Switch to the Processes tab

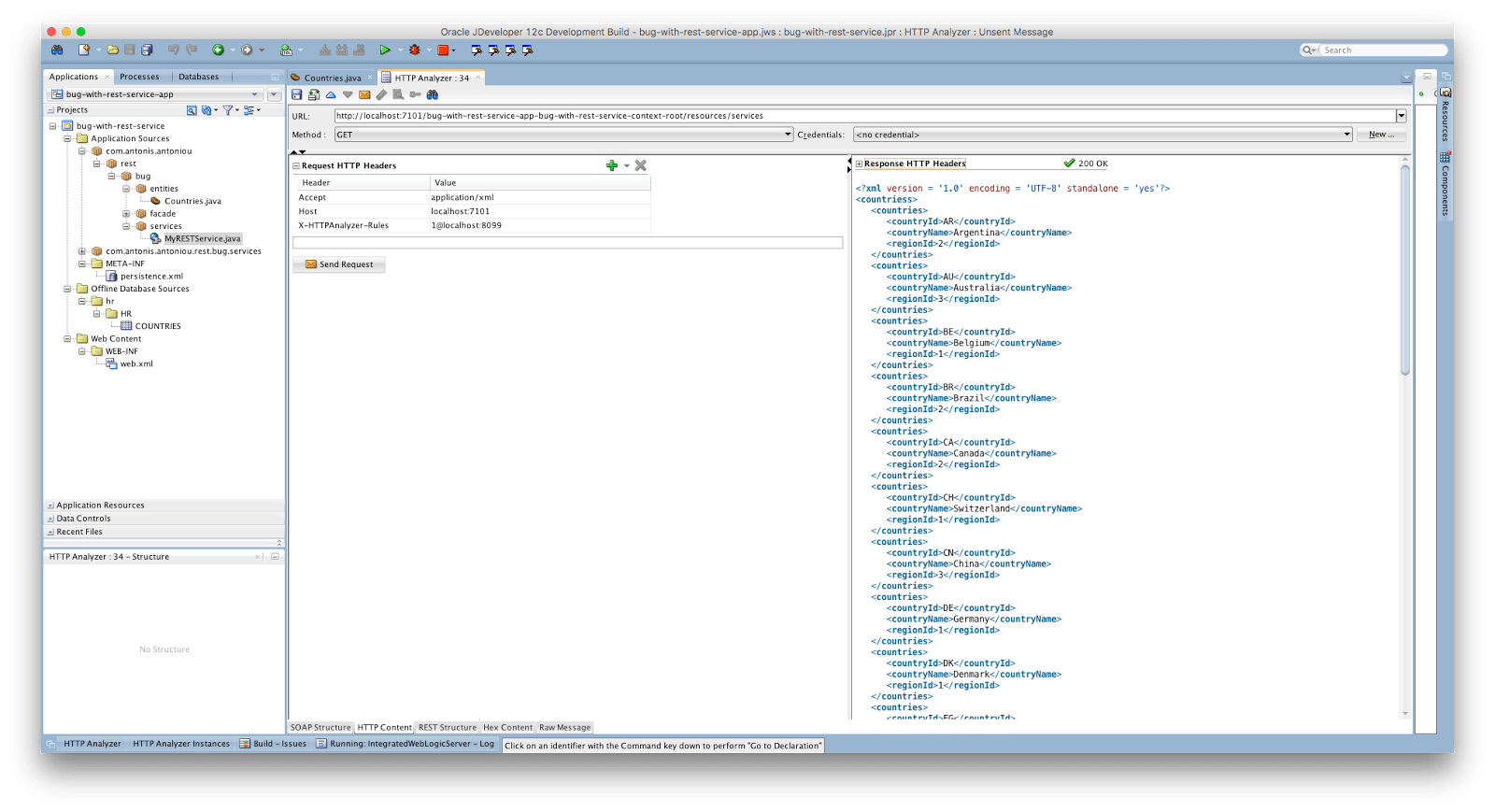139,77
